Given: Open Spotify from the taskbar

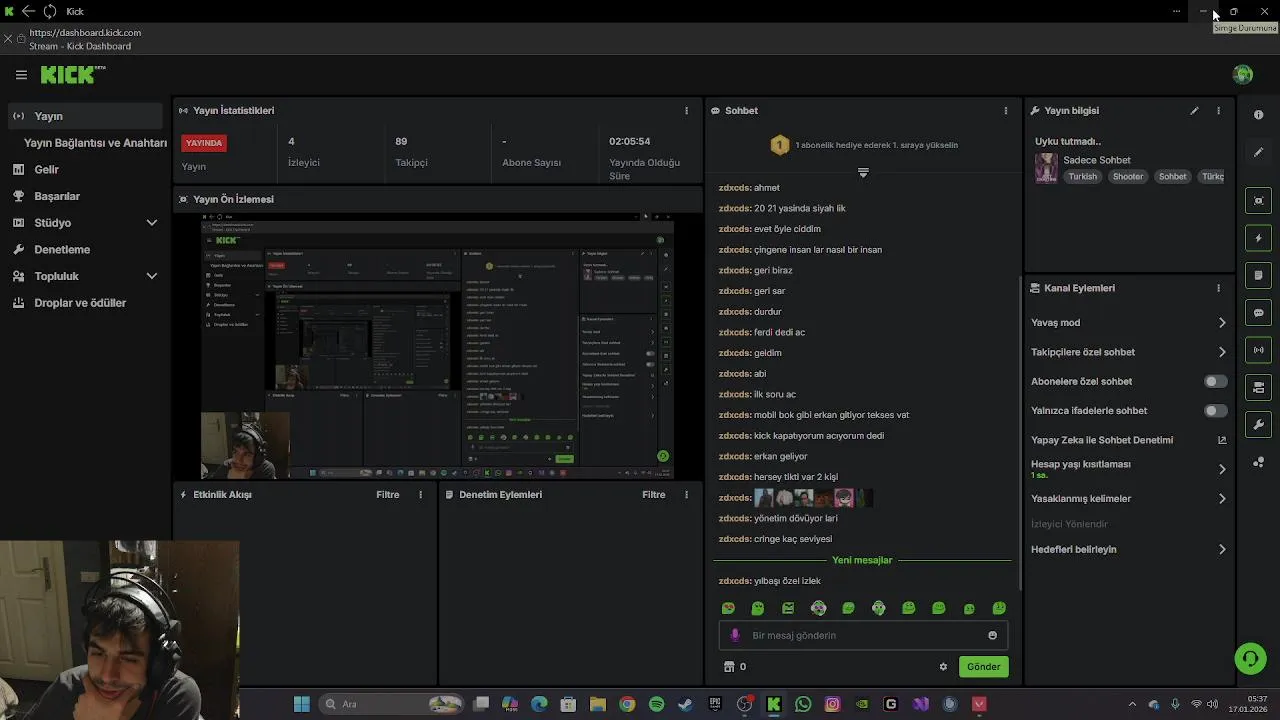Looking at the screenshot, I should tap(656, 704).
